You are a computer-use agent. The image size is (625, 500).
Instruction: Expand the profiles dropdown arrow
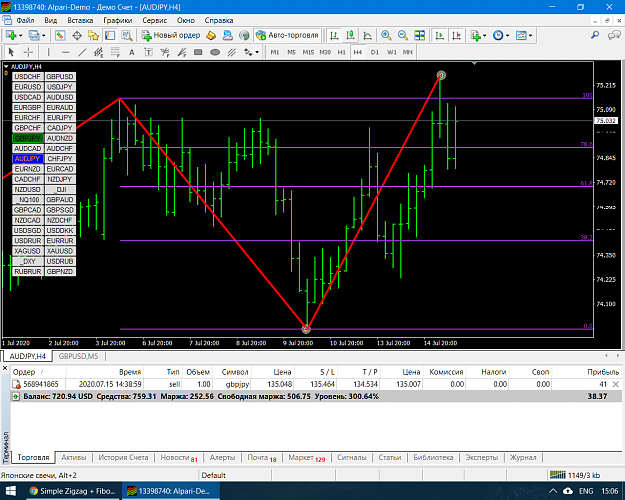click(x=43, y=35)
